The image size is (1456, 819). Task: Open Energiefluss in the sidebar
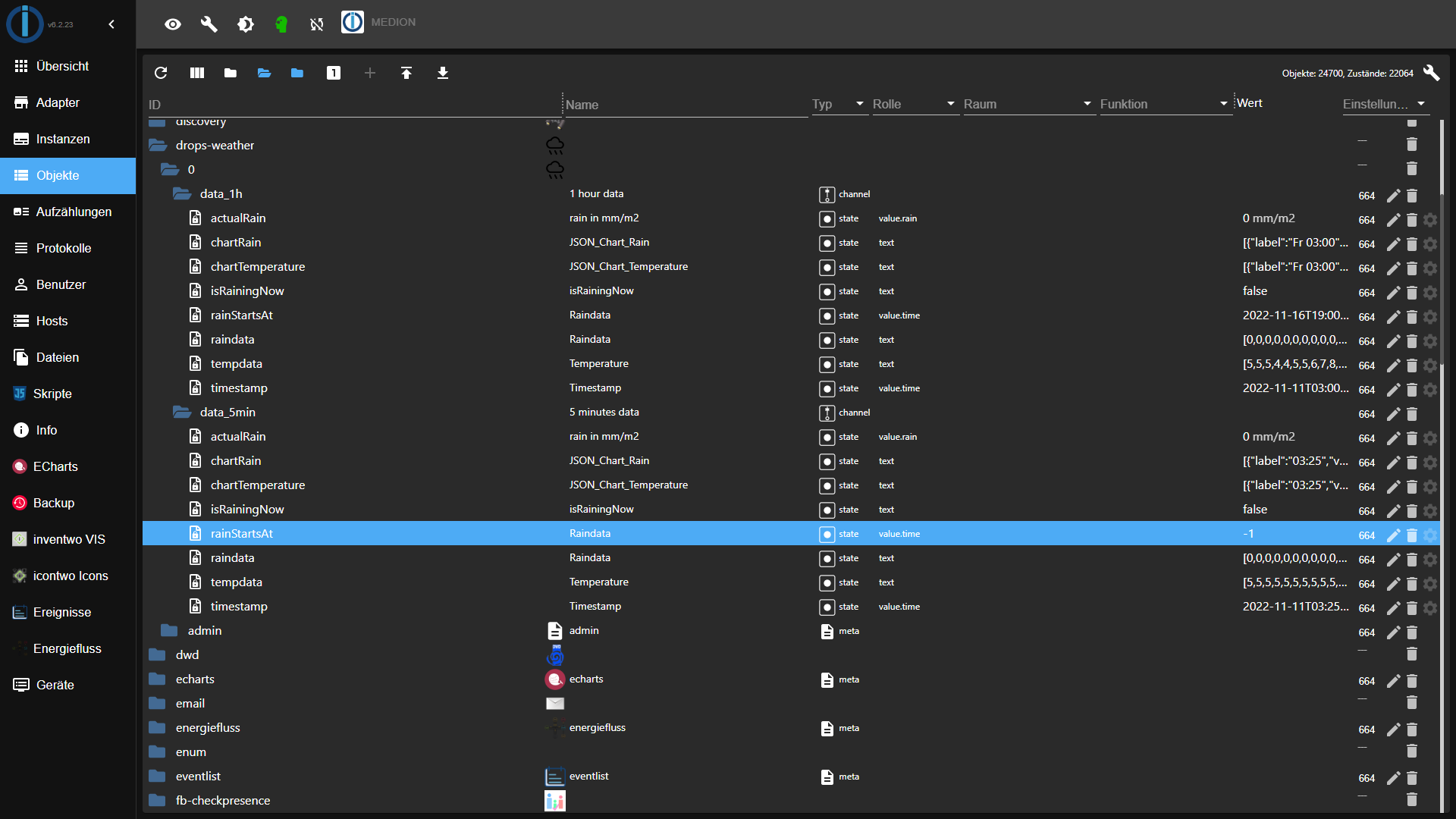coord(68,648)
